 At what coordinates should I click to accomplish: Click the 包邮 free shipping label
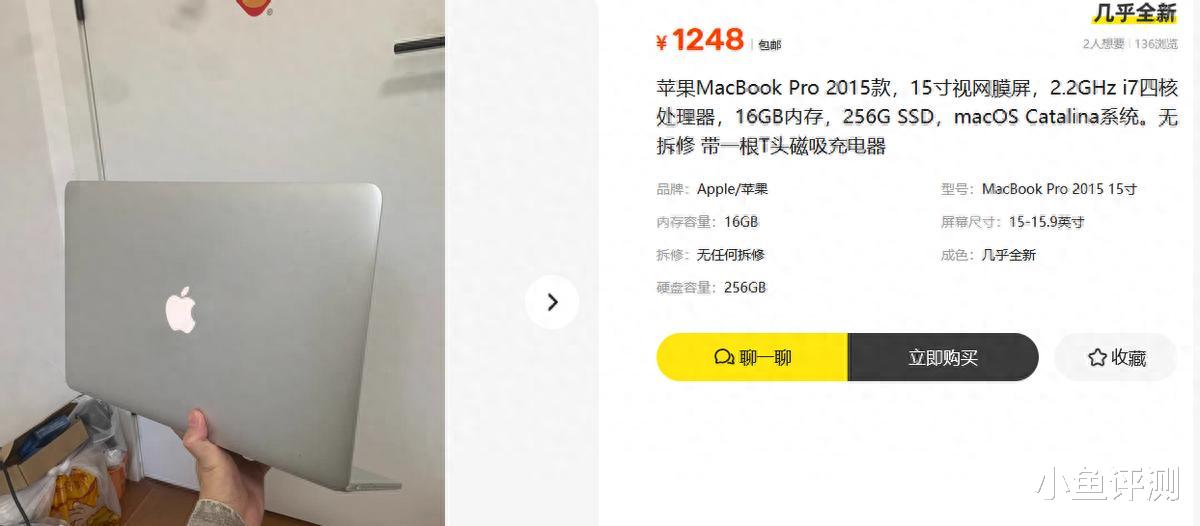[x=769, y=45]
